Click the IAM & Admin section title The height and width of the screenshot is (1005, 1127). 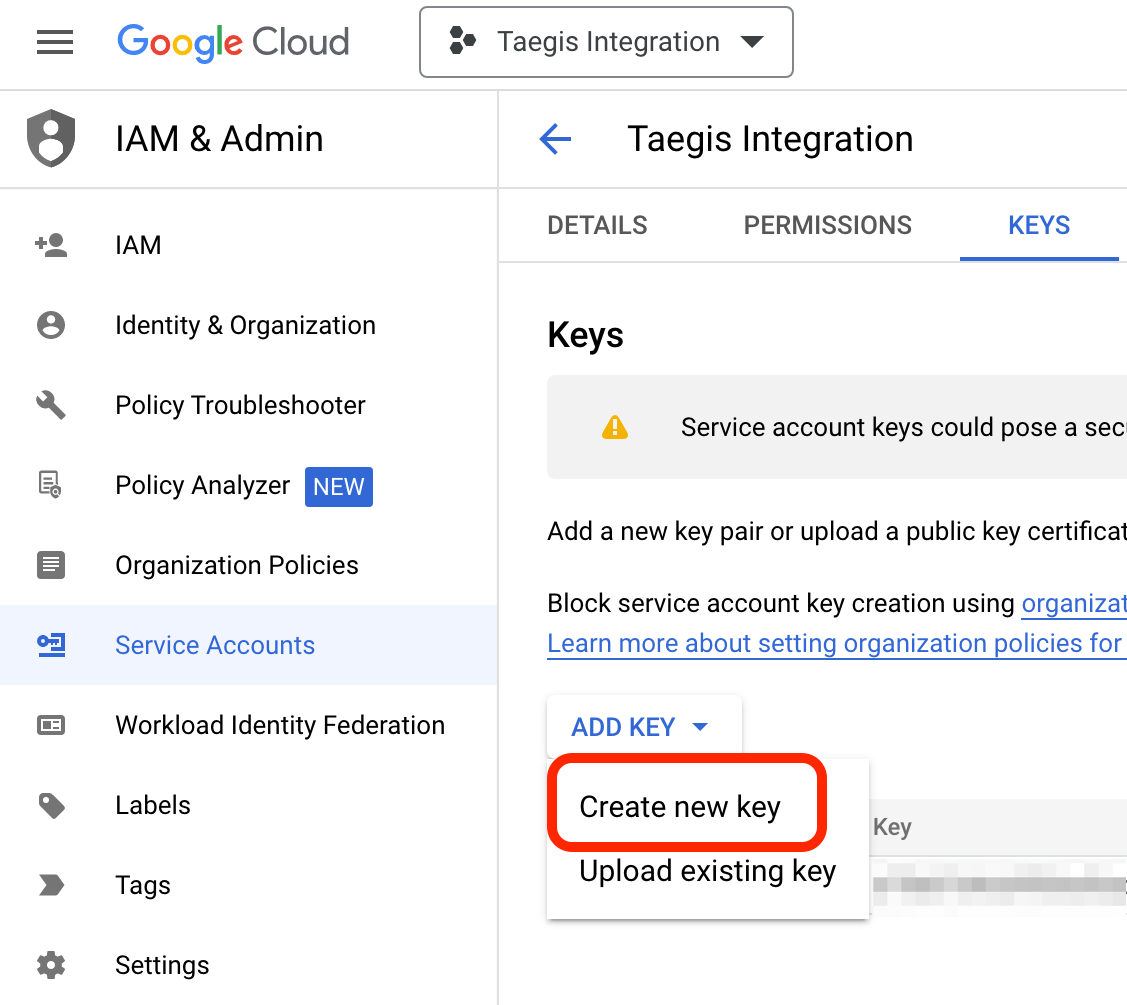point(219,139)
